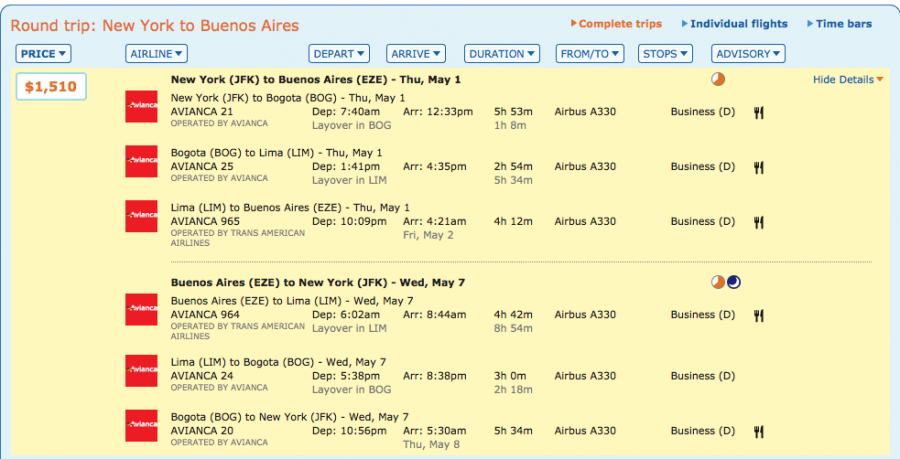Open the DEPART filter dropdown
Viewport: 900px width, 459px height.
pos(339,54)
